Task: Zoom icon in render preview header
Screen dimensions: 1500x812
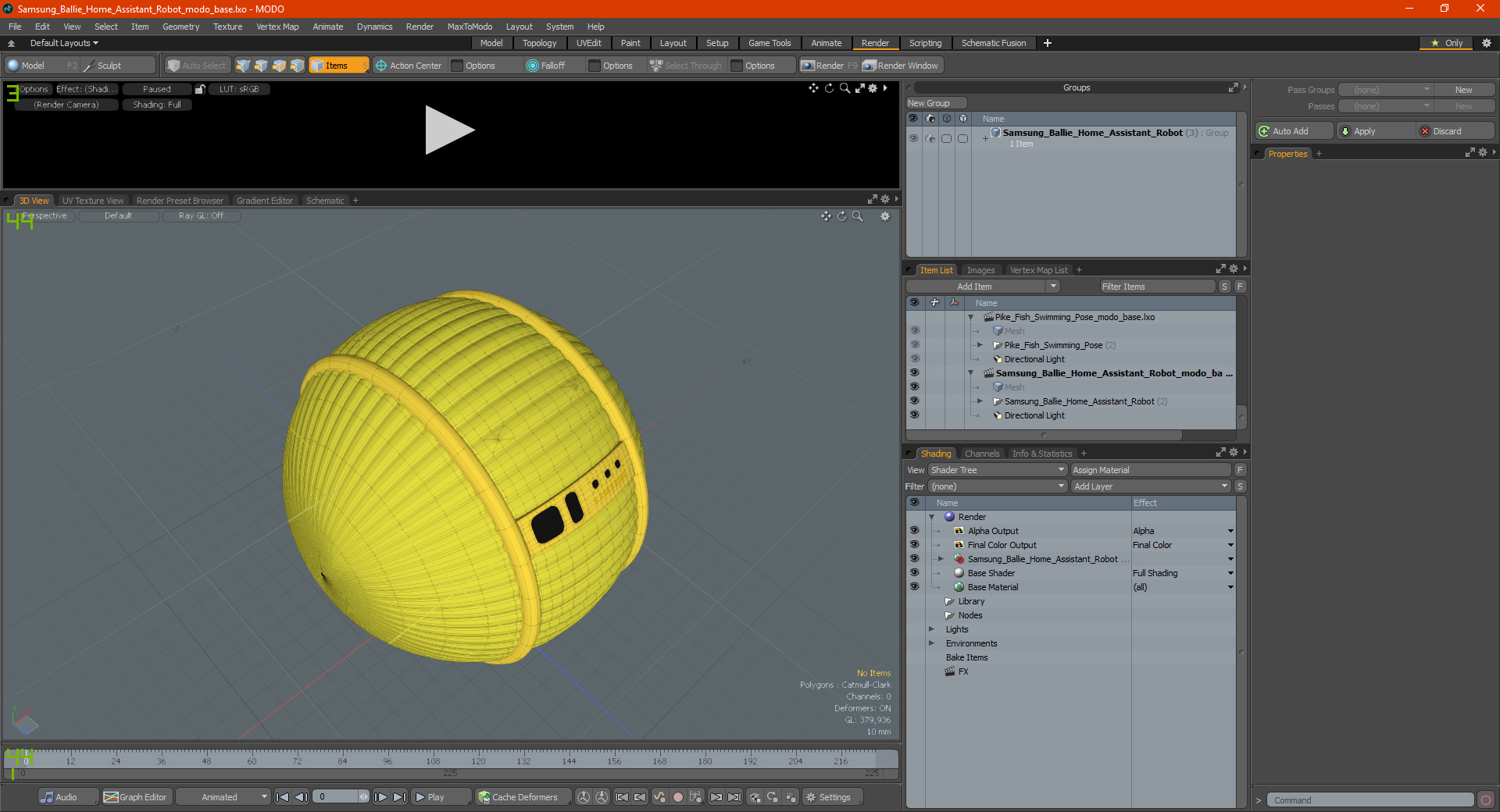Action: pyautogui.click(x=845, y=88)
